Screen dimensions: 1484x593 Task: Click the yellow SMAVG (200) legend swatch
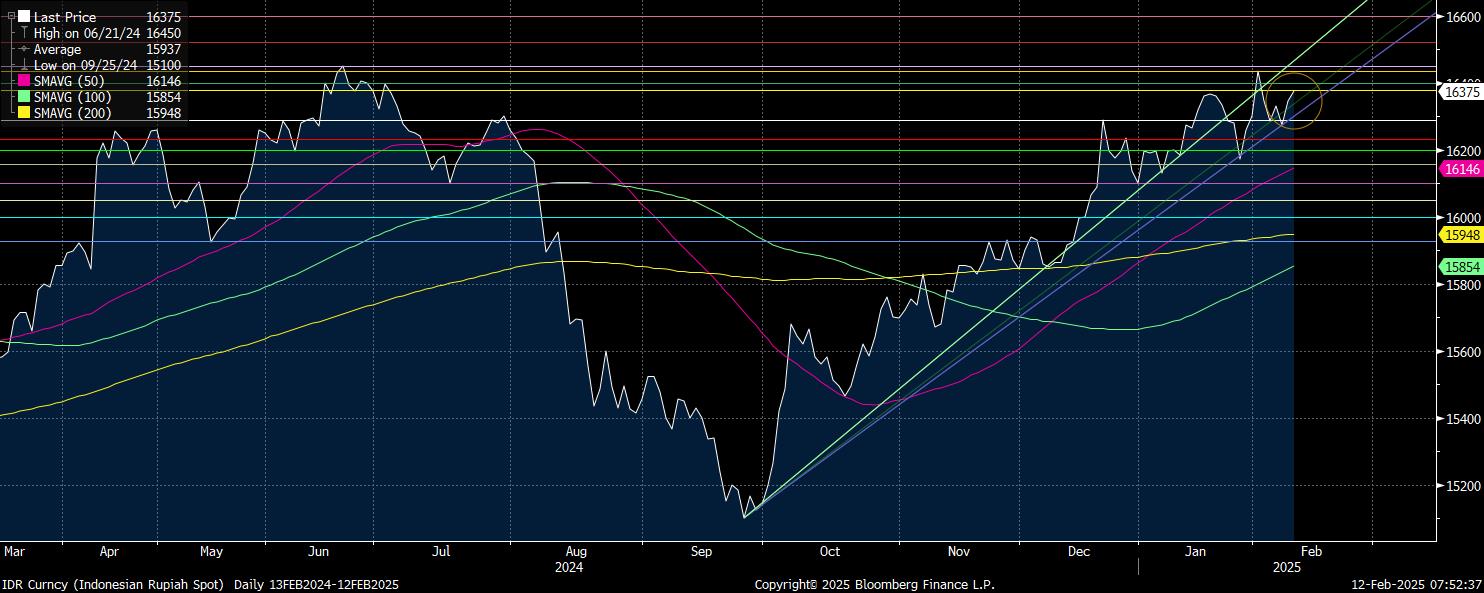(x=24, y=113)
